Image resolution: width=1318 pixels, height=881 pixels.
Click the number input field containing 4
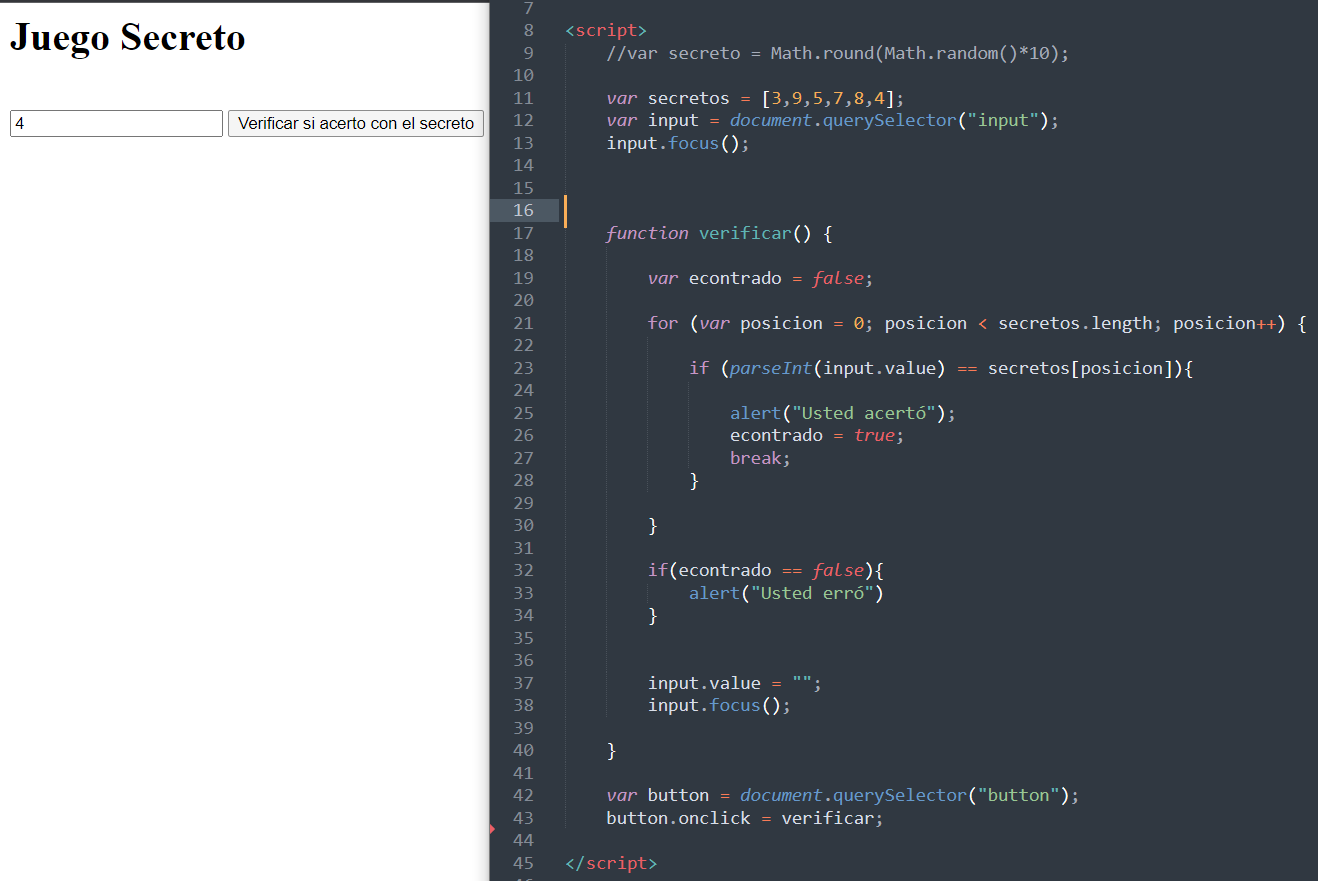coord(116,123)
